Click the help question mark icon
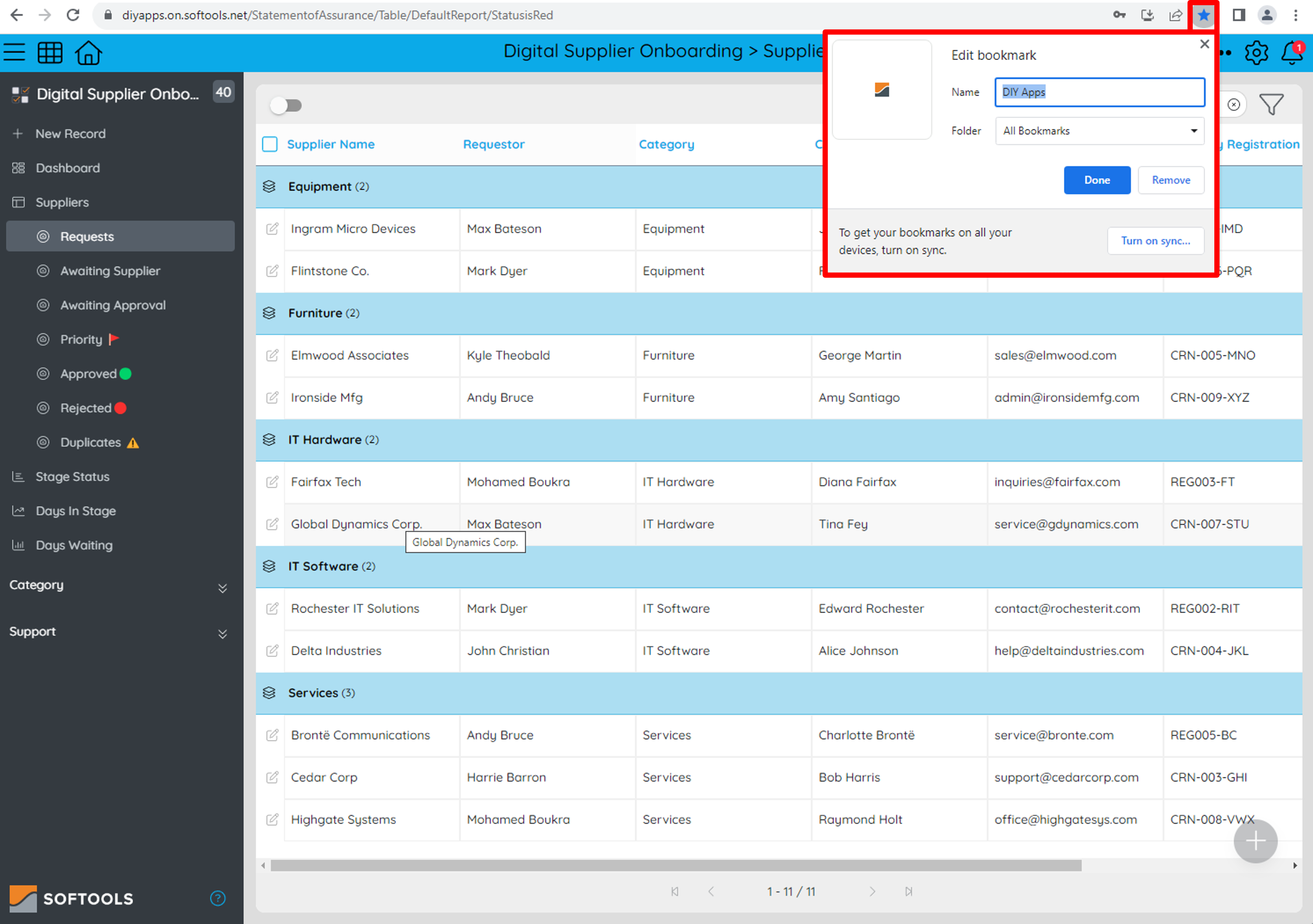Screen dimensions: 1313x924 coord(218,898)
